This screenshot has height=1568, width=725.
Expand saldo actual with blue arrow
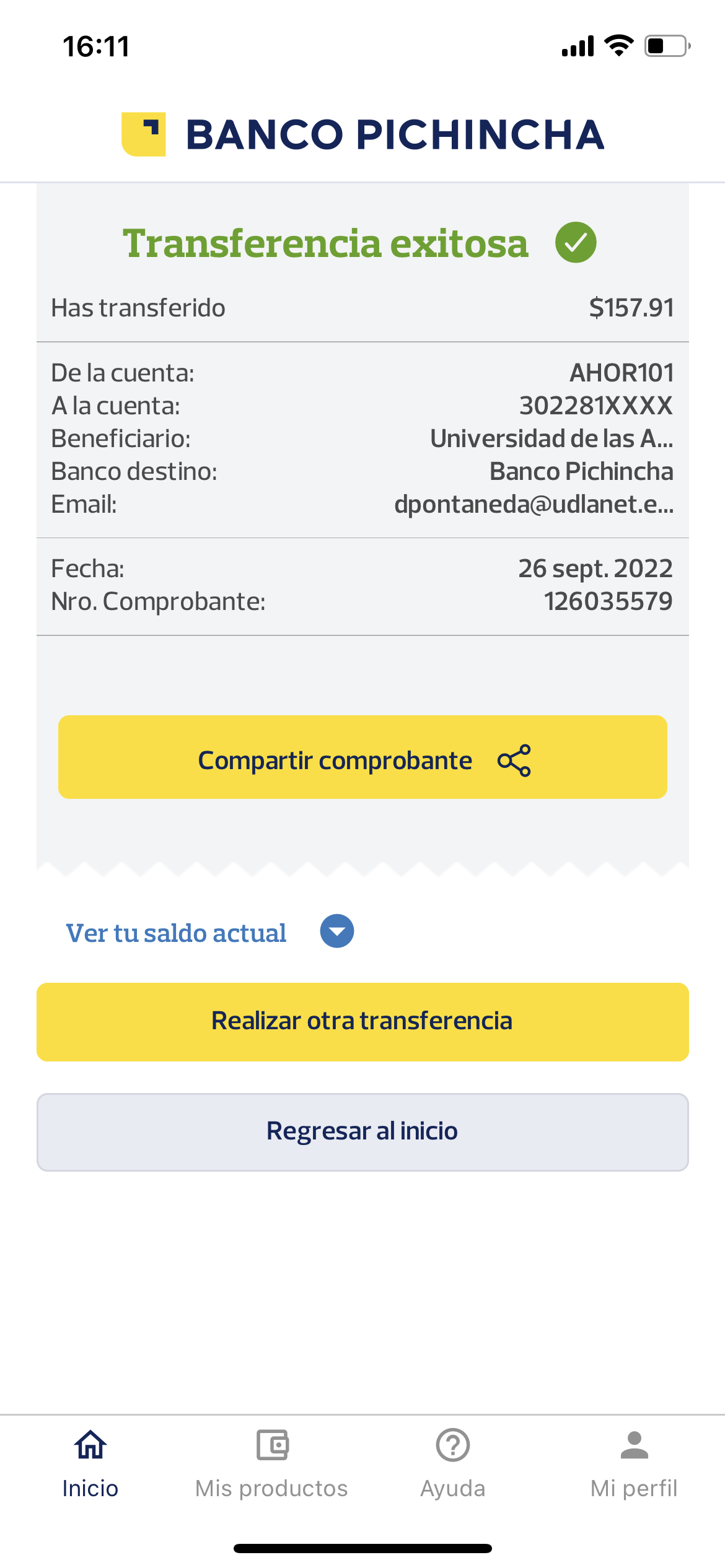(337, 931)
